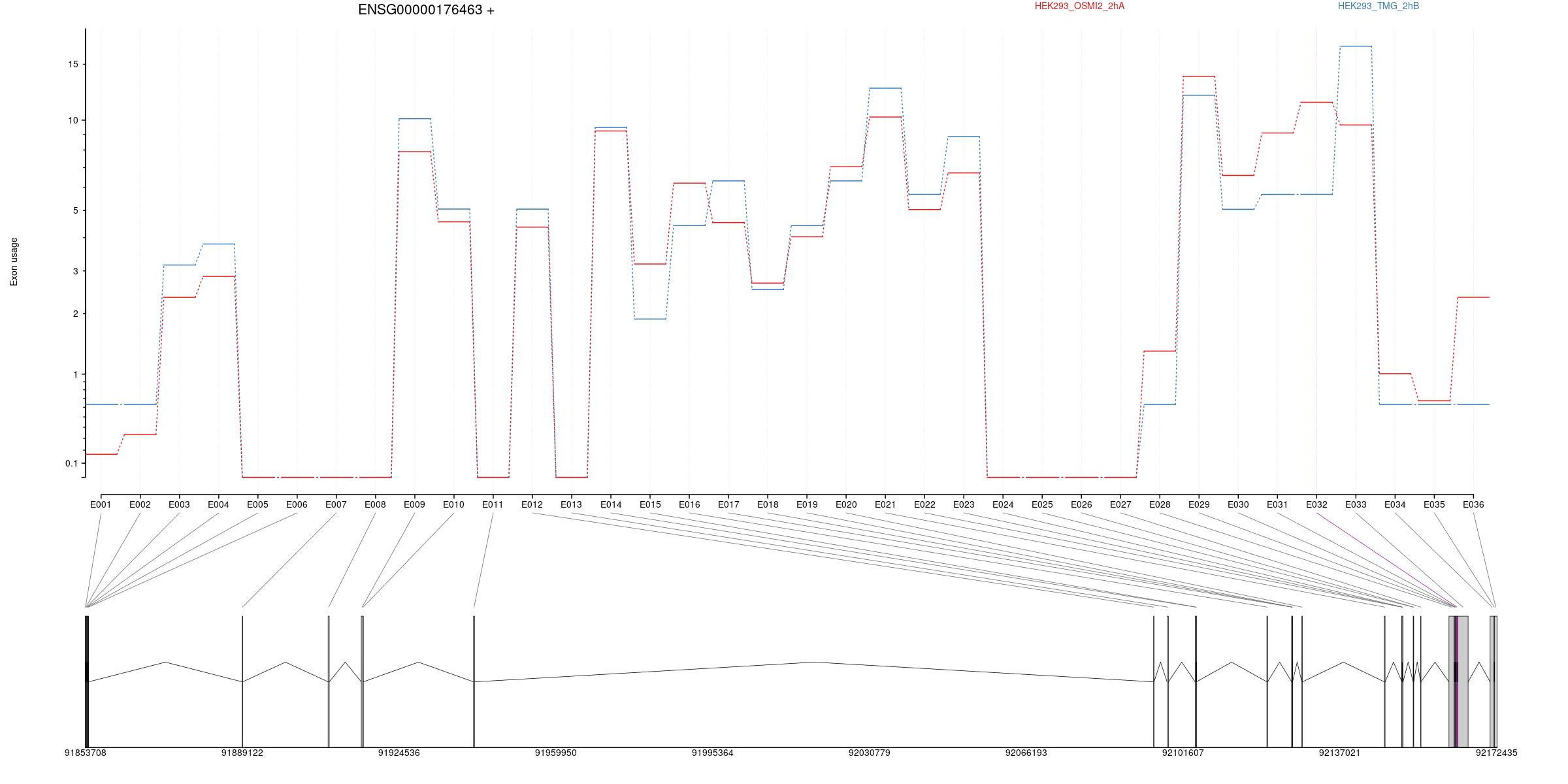The width and height of the screenshot is (1568, 784).
Task: Click y-axis tick value 10
Action: (x=73, y=120)
